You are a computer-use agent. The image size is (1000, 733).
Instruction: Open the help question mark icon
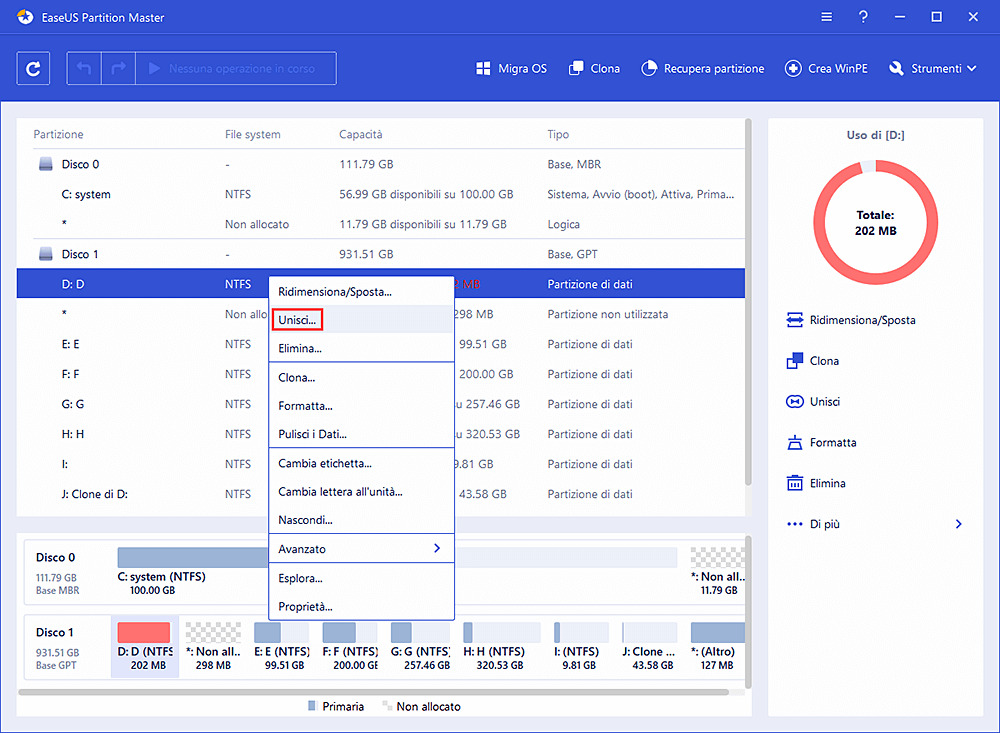coord(863,16)
